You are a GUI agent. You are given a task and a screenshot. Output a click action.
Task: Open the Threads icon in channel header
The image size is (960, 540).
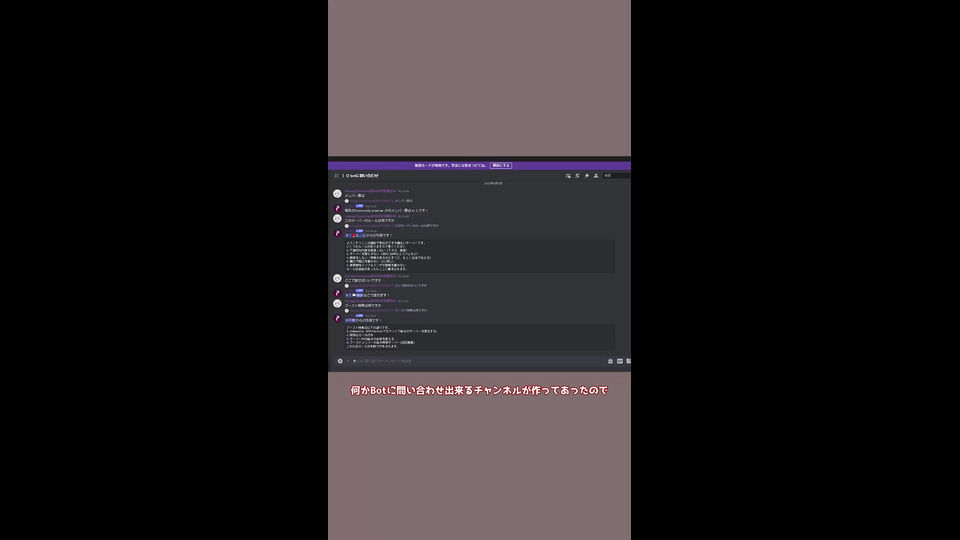click(x=568, y=176)
